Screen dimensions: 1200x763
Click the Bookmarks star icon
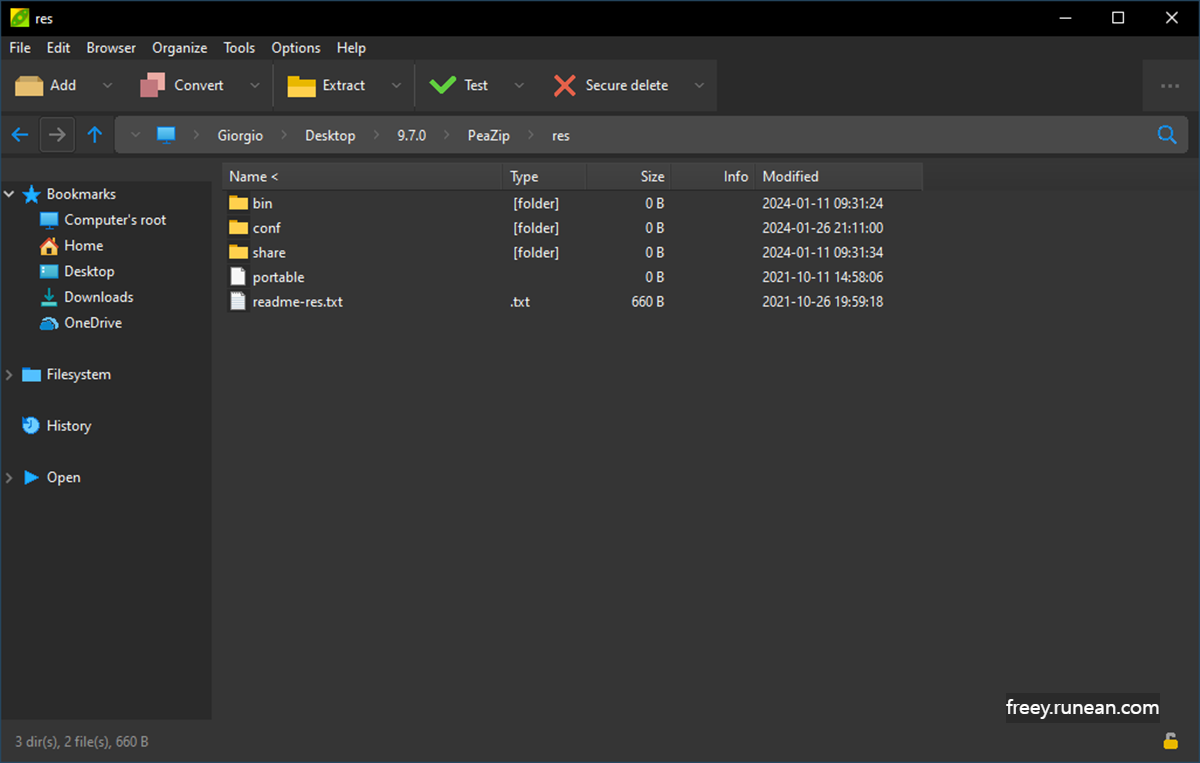pyautogui.click(x=31, y=194)
